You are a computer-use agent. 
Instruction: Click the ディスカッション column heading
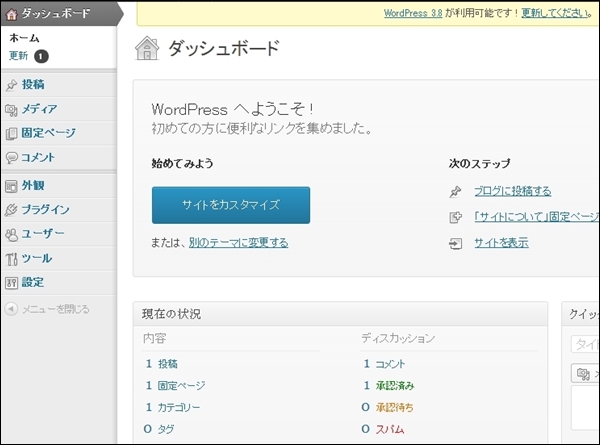tap(398, 338)
